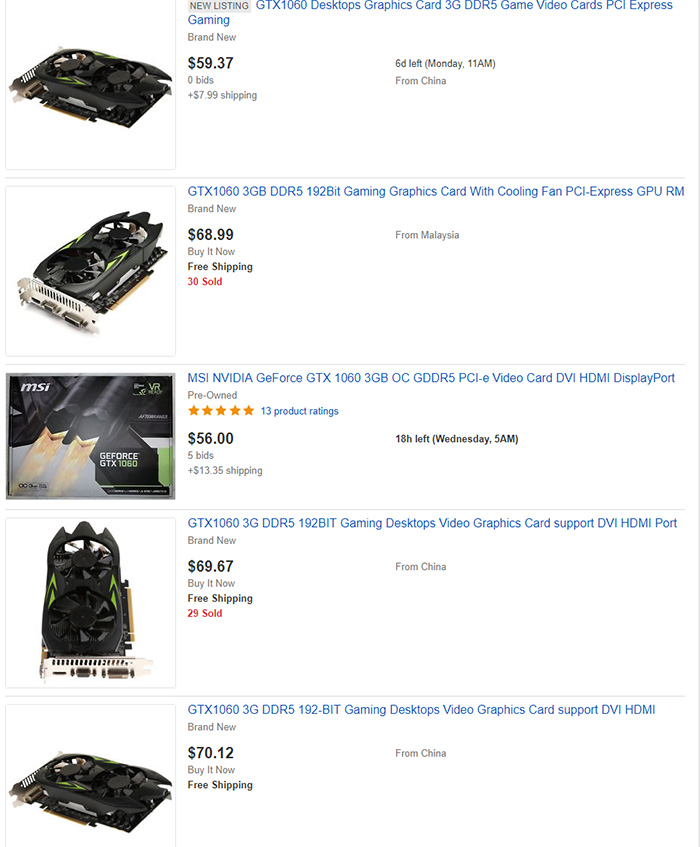Click 'Free Shipping' on the second listing
This screenshot has width=700, height=847.
point(220,266)
